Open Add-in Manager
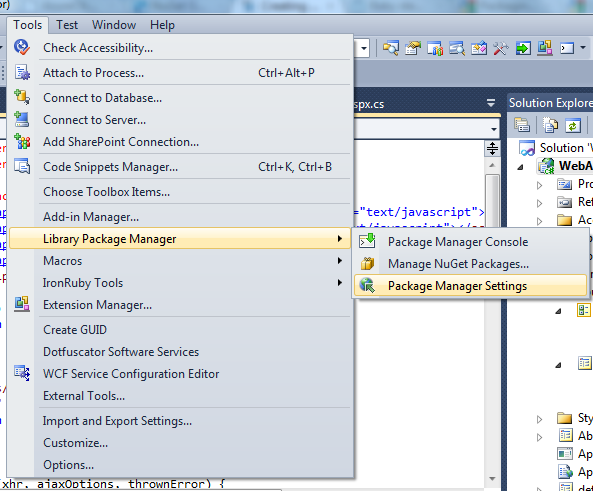The image size is (593, 491). point(180,217)
